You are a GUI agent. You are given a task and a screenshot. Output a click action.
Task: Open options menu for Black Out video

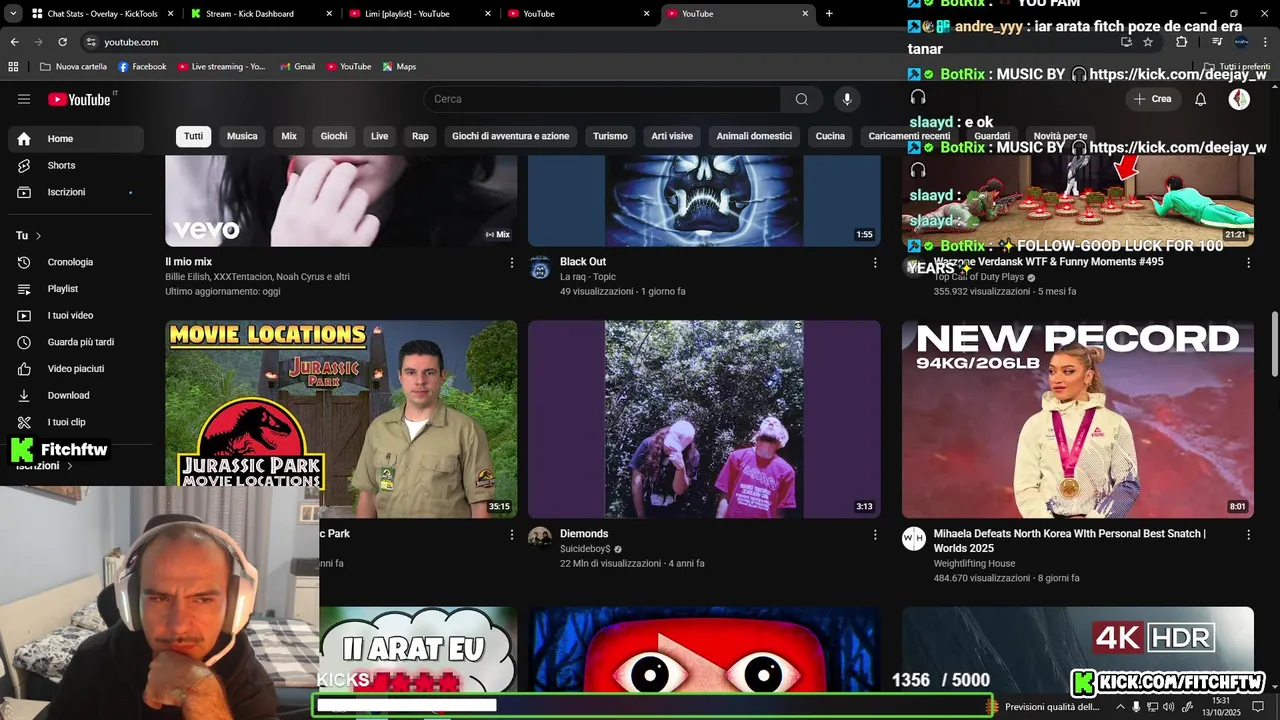tap(875, 263)
